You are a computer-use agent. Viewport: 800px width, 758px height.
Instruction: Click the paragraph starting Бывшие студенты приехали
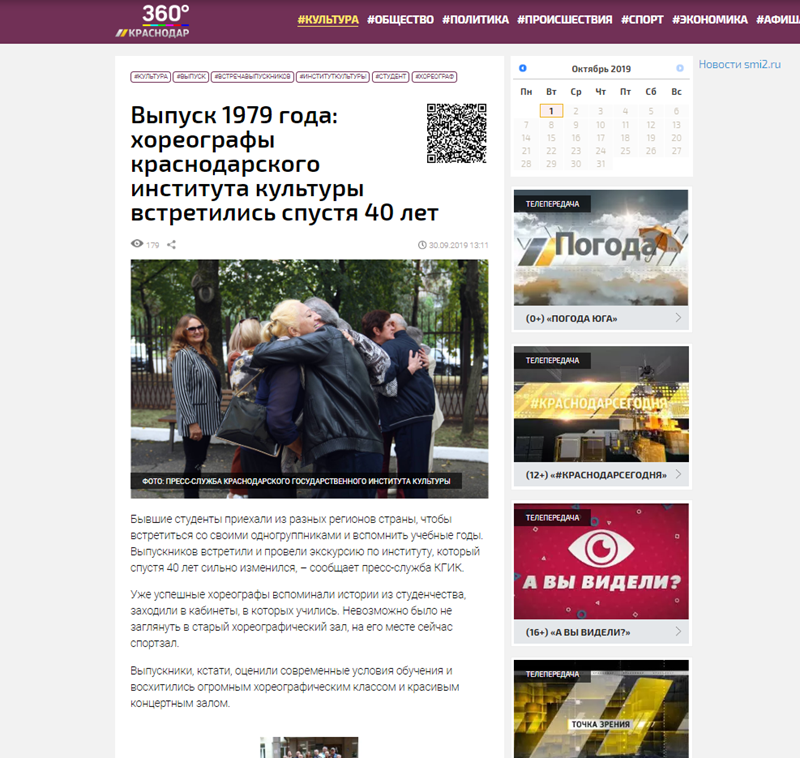[x=307, y=543]
